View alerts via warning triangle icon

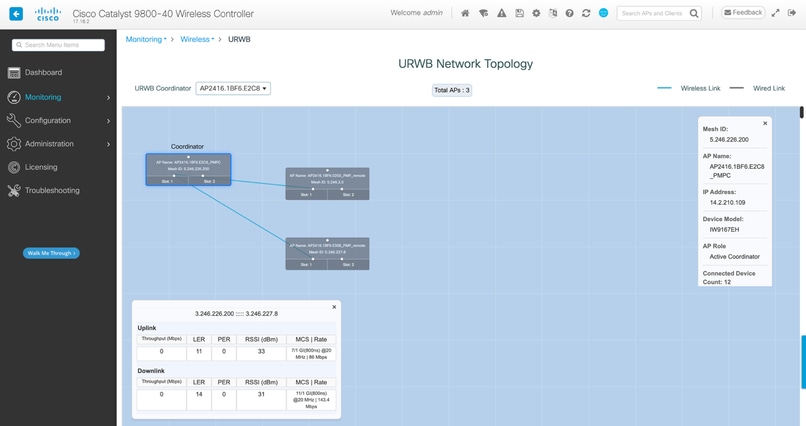tap(502, 13)
